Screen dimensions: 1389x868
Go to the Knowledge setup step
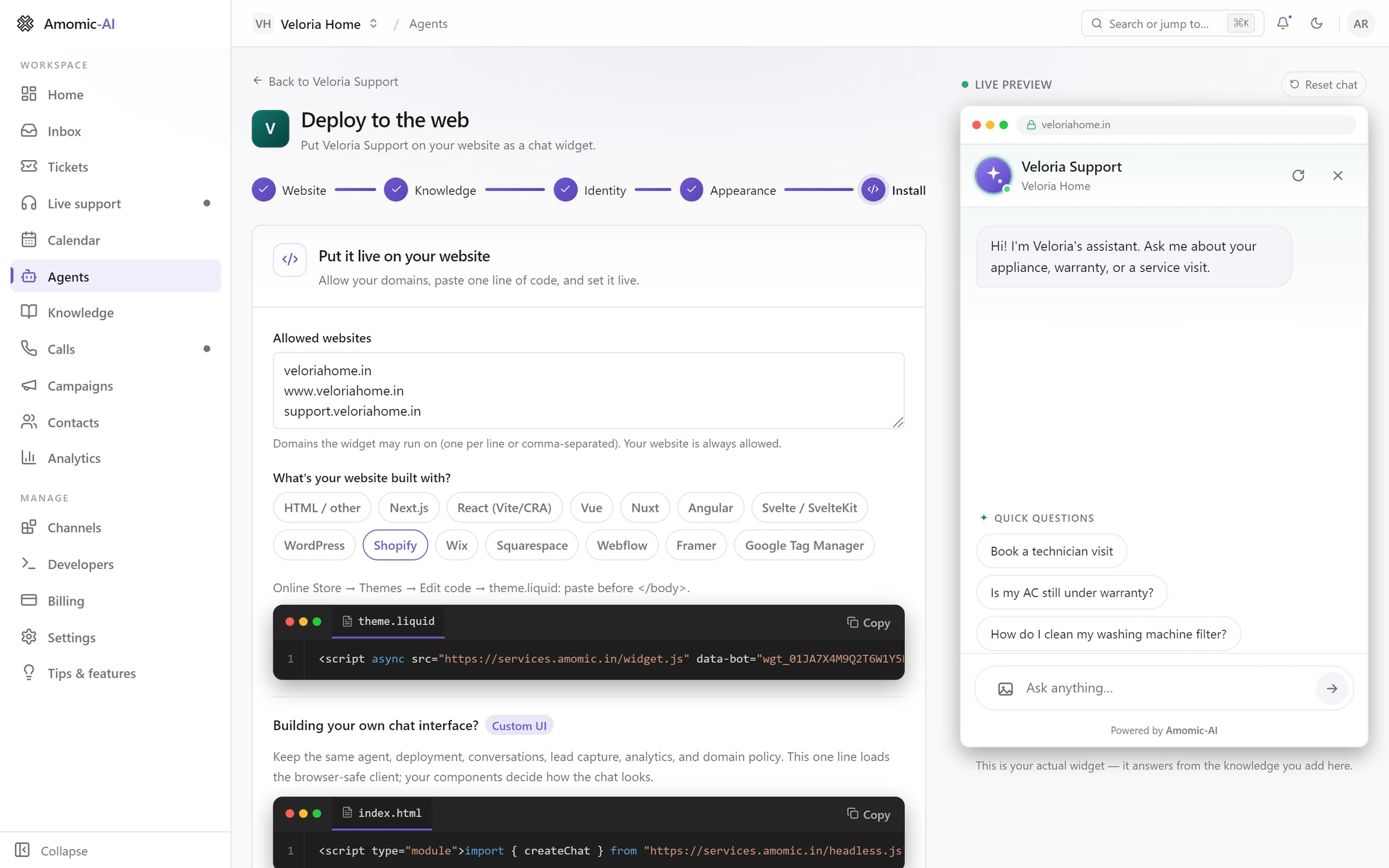pos(430,190)
